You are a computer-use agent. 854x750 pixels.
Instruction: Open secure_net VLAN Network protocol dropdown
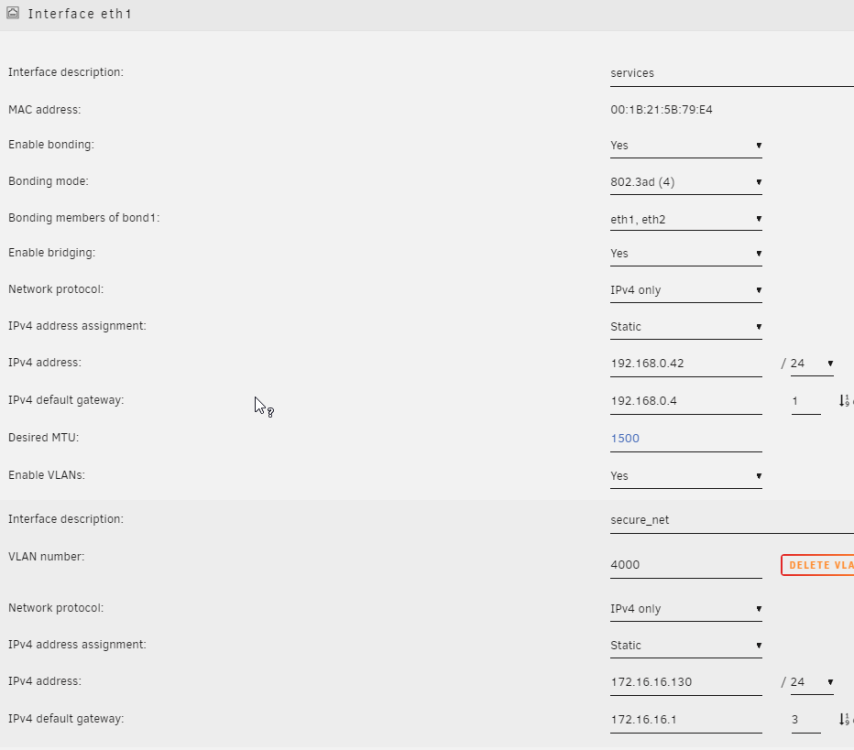tap(686, 609)
